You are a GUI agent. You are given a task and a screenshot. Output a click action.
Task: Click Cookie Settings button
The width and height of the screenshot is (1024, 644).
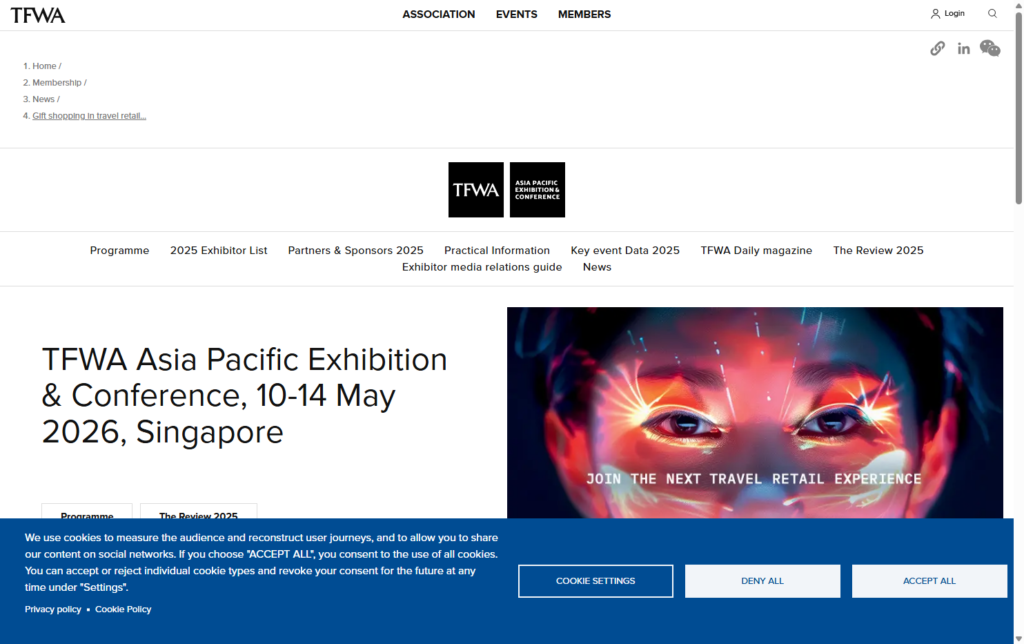(595, 581)
